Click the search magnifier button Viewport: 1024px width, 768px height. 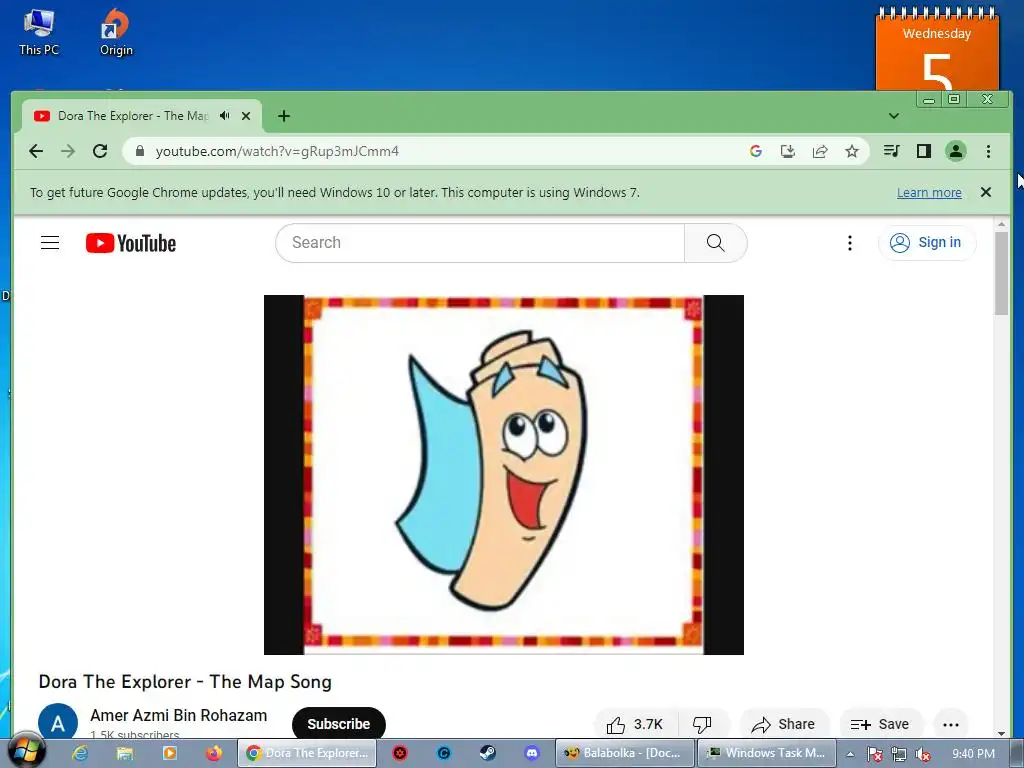pyautogui.click(x=716, y=243)
